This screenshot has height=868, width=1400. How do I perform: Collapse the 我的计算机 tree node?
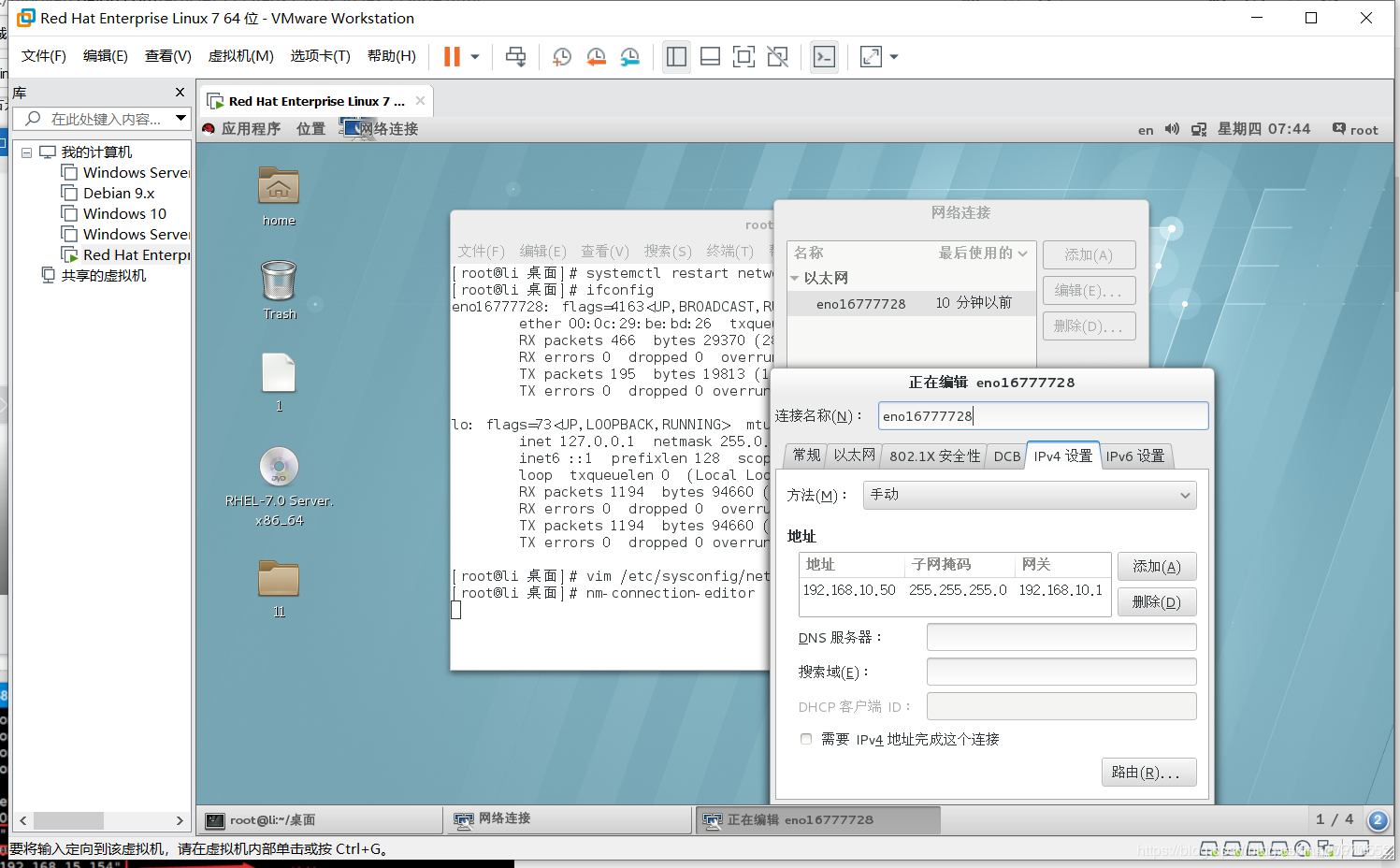(27, 152)
